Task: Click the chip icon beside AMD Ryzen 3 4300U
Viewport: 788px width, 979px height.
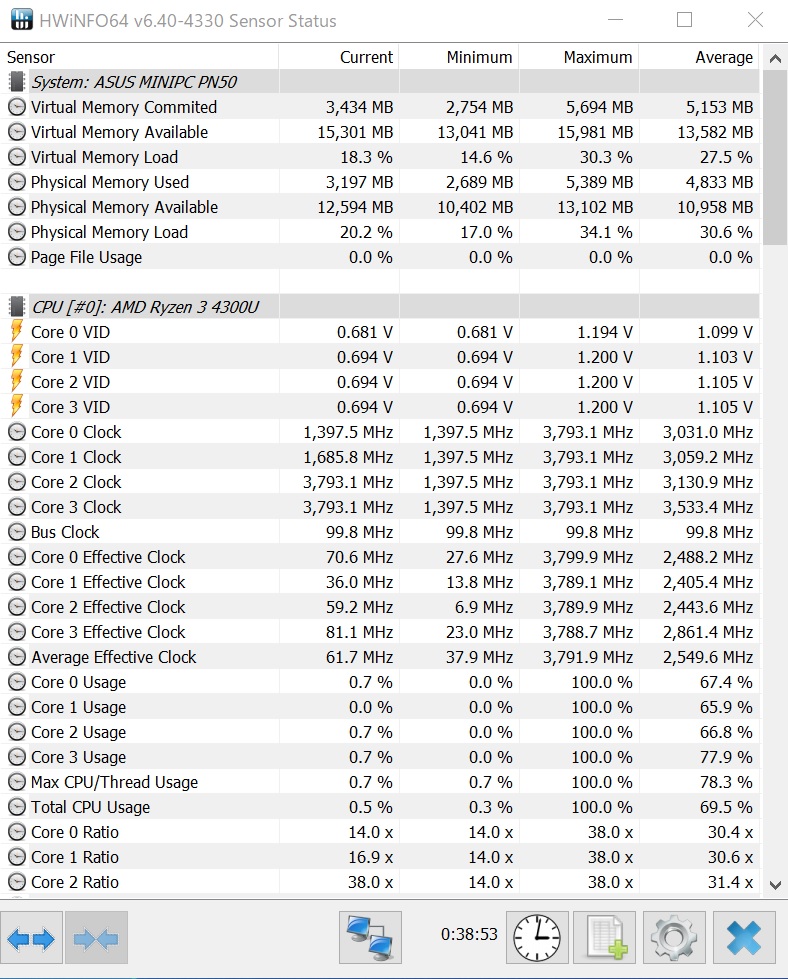Action: (17, 307)
